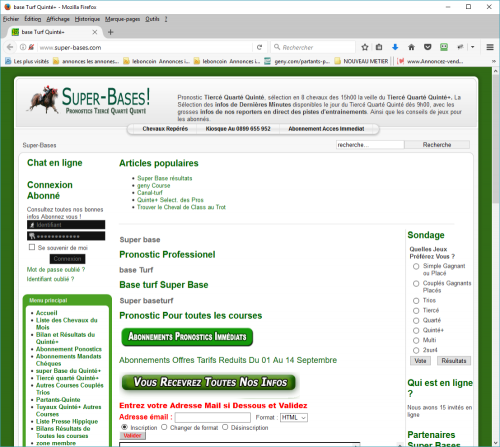Open the Marque-pages menu
Viewport: 500px width, 447px height.
[122, 19]
